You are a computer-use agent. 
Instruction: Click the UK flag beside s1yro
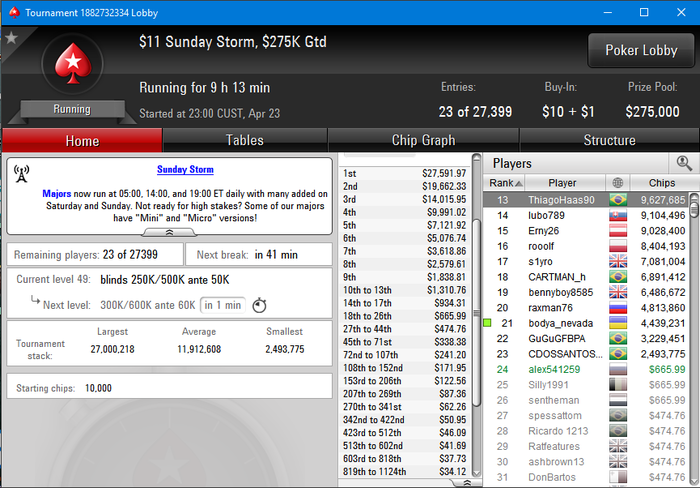(x=618, y=262)
